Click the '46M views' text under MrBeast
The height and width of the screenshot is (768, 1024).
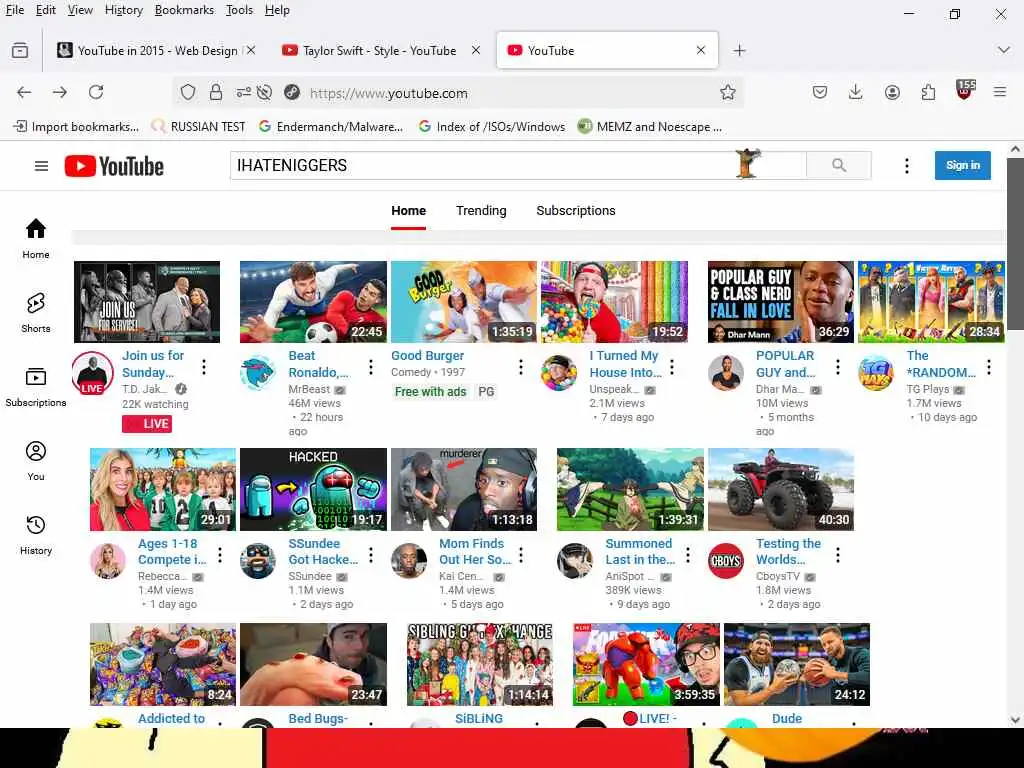click(x=315, y=403)
